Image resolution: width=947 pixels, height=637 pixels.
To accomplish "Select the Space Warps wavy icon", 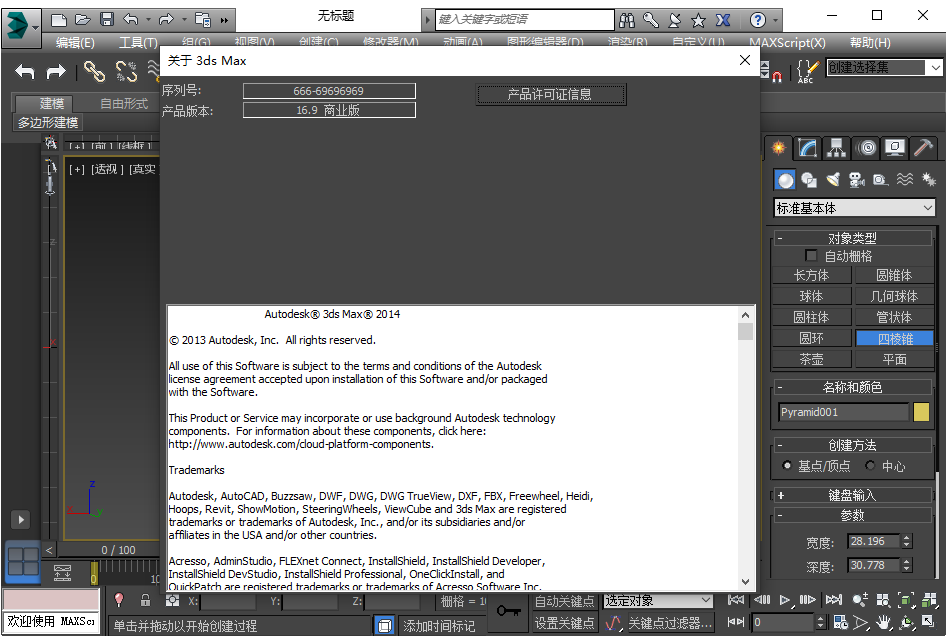I will tap(905, 180).
